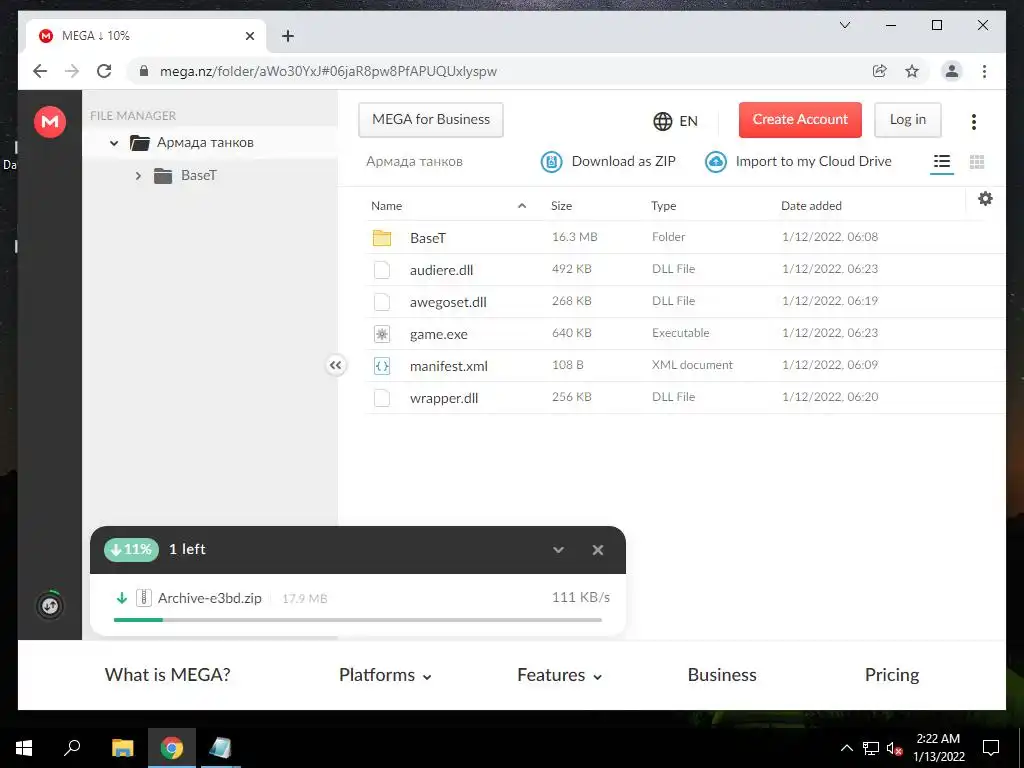
Task: Switch to list view
Action: pyautogui.click(x=941, y=161)
